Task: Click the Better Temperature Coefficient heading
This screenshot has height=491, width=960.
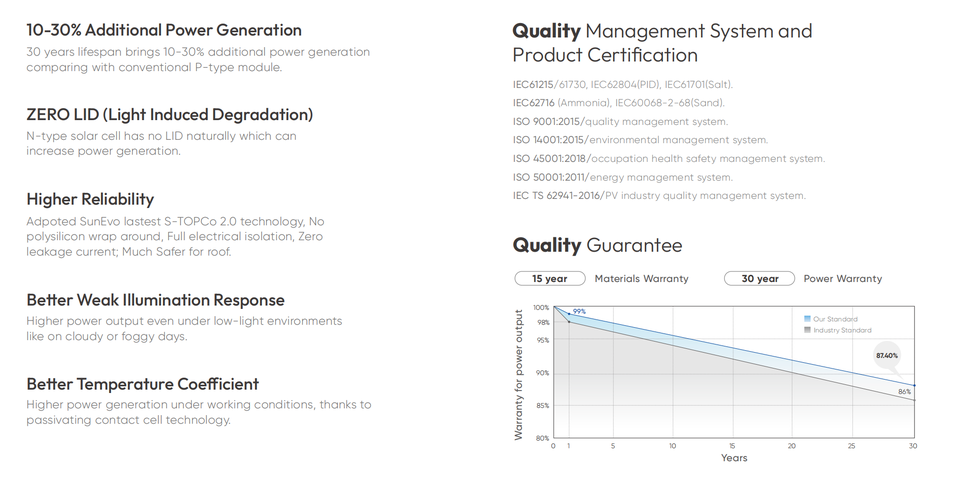Action: click(x=142, y=384)
